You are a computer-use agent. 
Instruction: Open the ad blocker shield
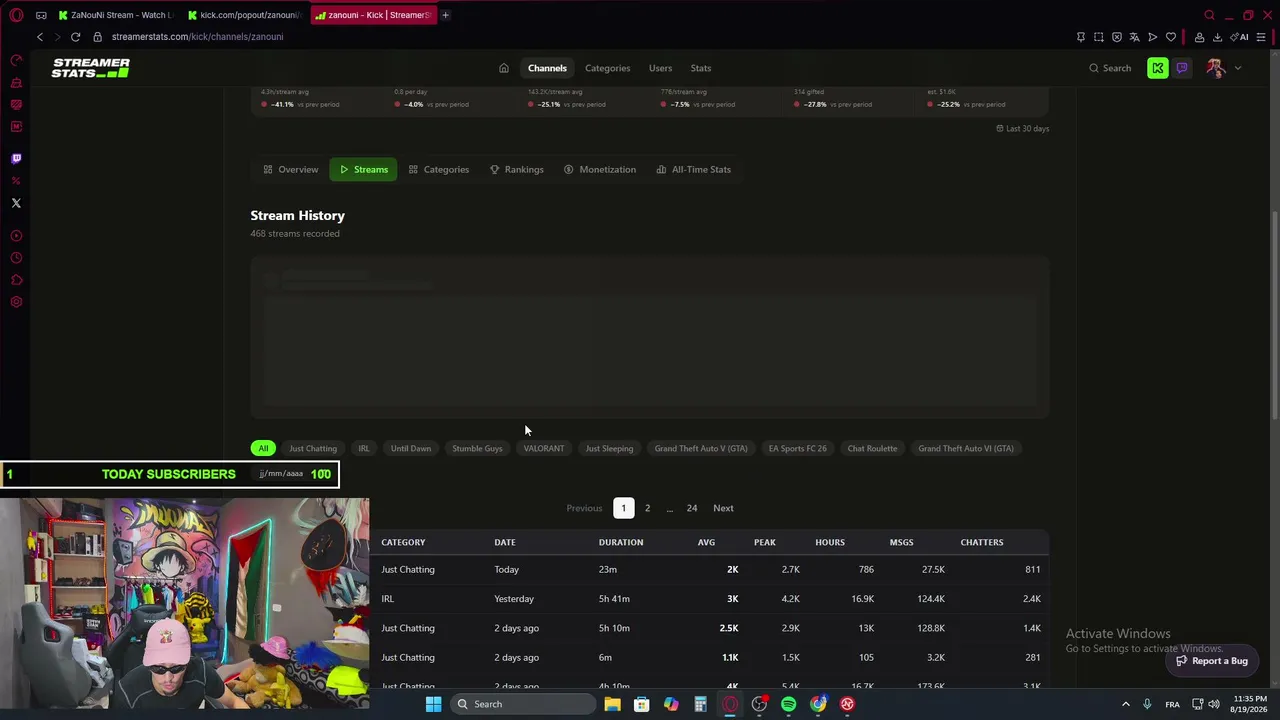click(x=1117, y=37)
